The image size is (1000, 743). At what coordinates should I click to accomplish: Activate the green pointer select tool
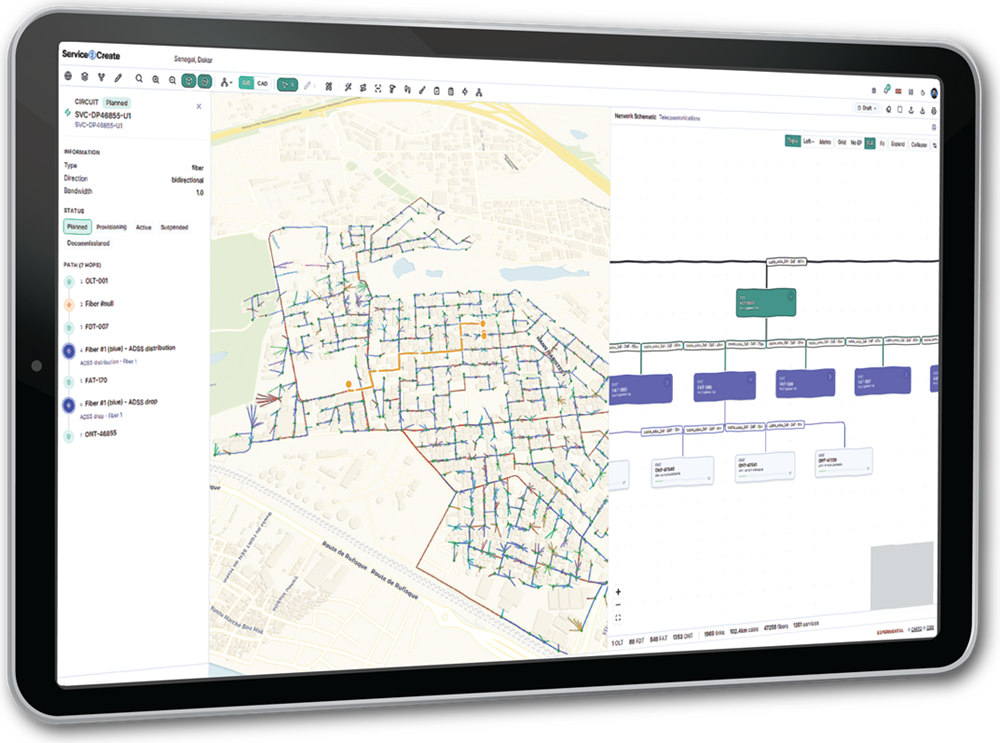[287, 84]
